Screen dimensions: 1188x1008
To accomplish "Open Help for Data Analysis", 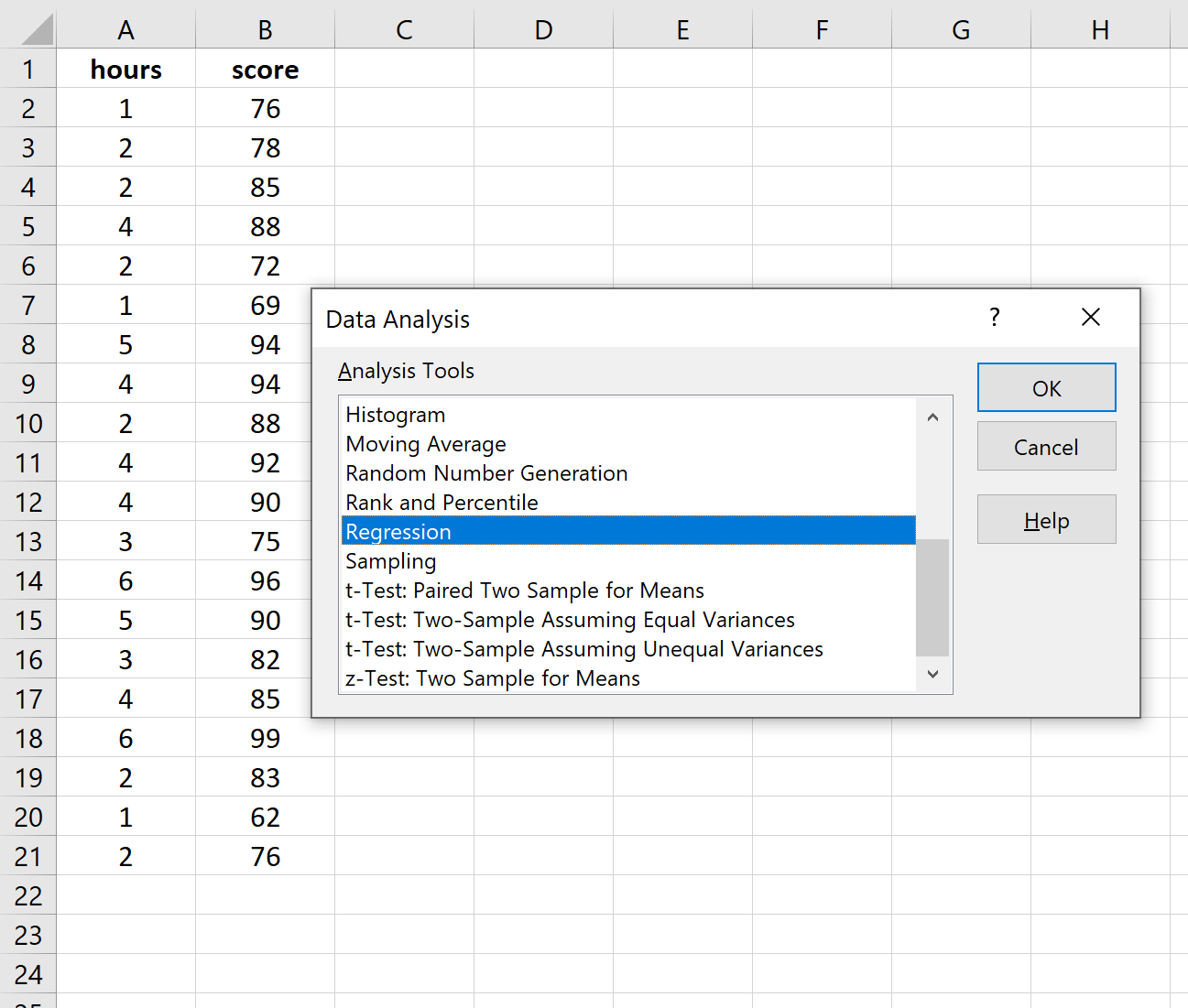I will pyautogui.click(x=1046, y=520).
